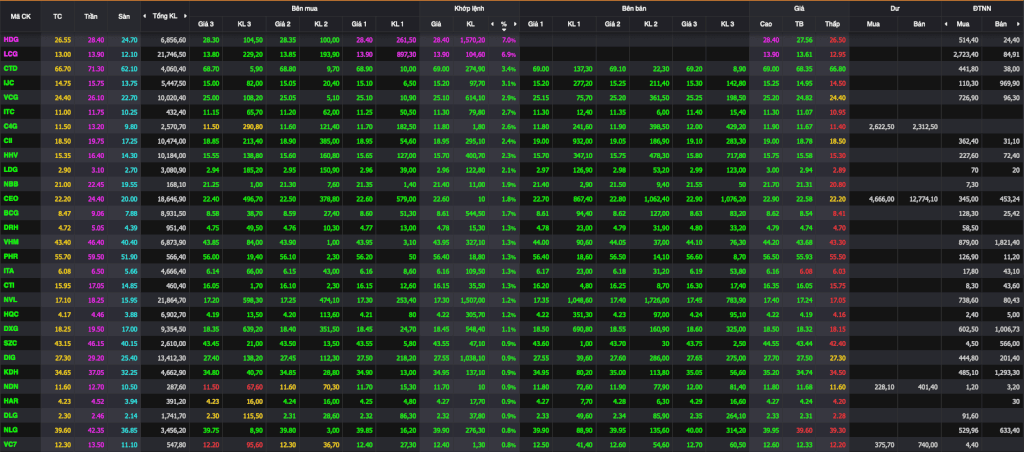Viewport: 1024px width, 452px height.
Task: Sort by TC reference price header
Action: [x=57, y=16]
